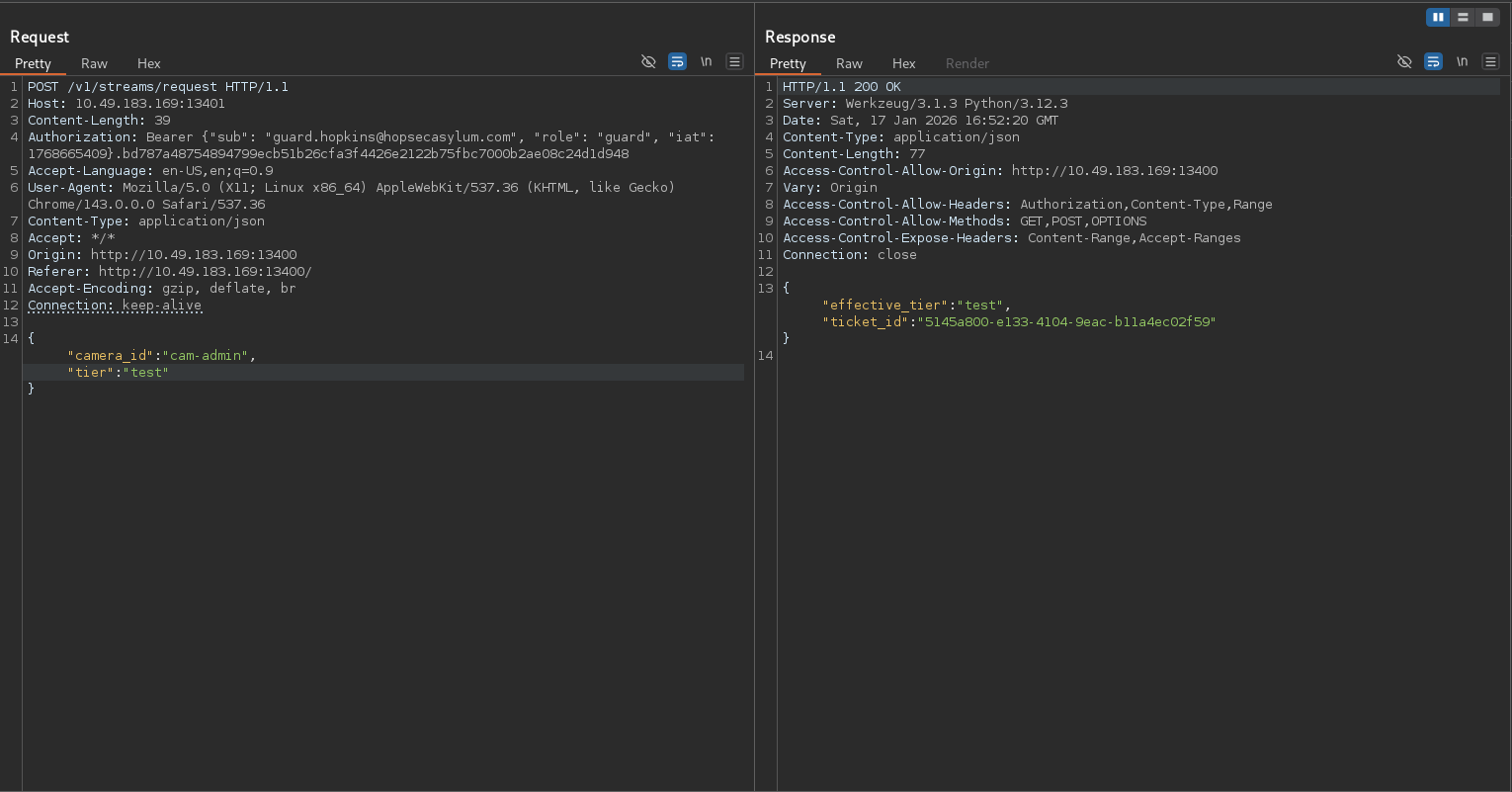
Task: Show non-printable \n characters in Request
Action: point(706,61)
